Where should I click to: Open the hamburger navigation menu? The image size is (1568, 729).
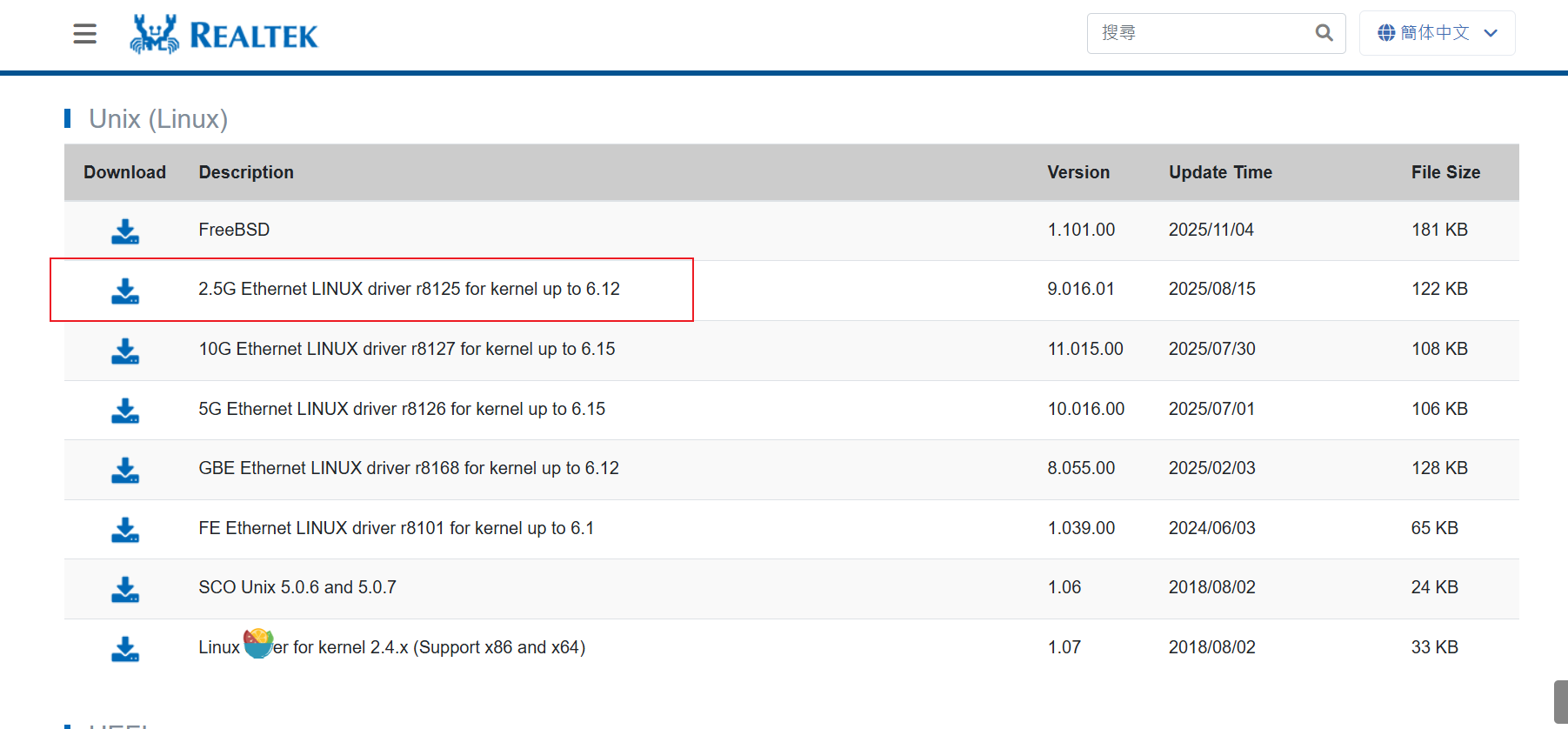(84, 34)
